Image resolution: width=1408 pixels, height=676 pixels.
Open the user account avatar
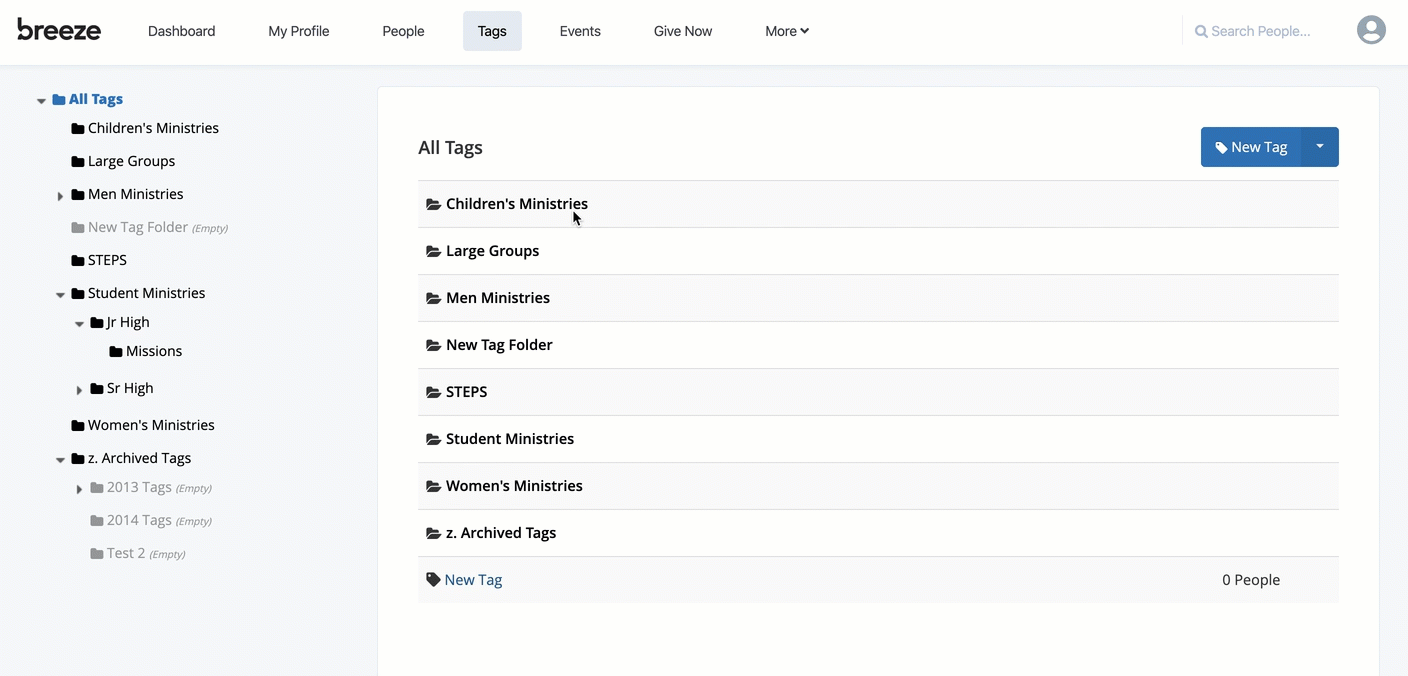1371,30
